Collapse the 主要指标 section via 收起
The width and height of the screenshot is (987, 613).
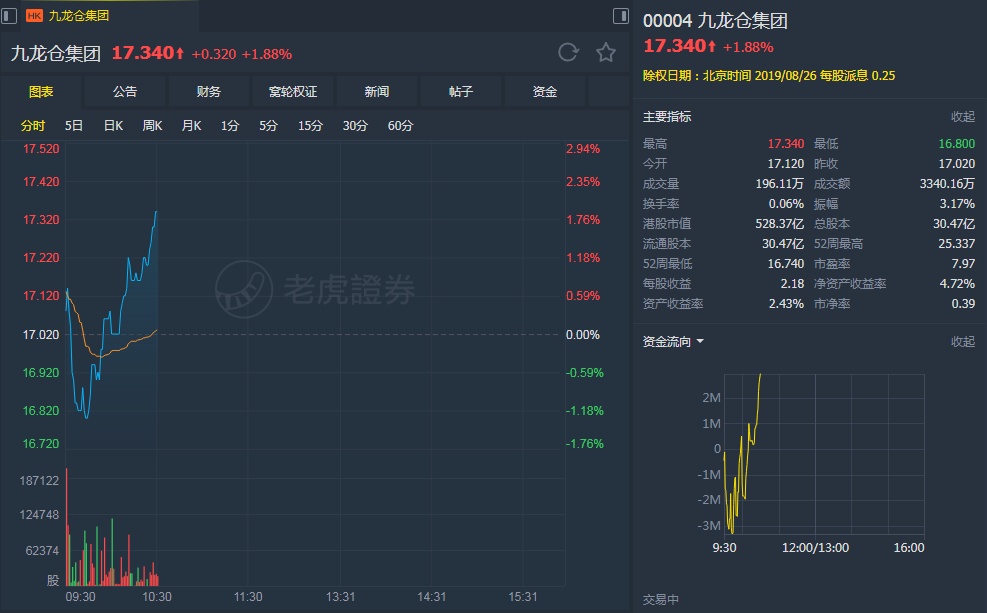point(962,116)
